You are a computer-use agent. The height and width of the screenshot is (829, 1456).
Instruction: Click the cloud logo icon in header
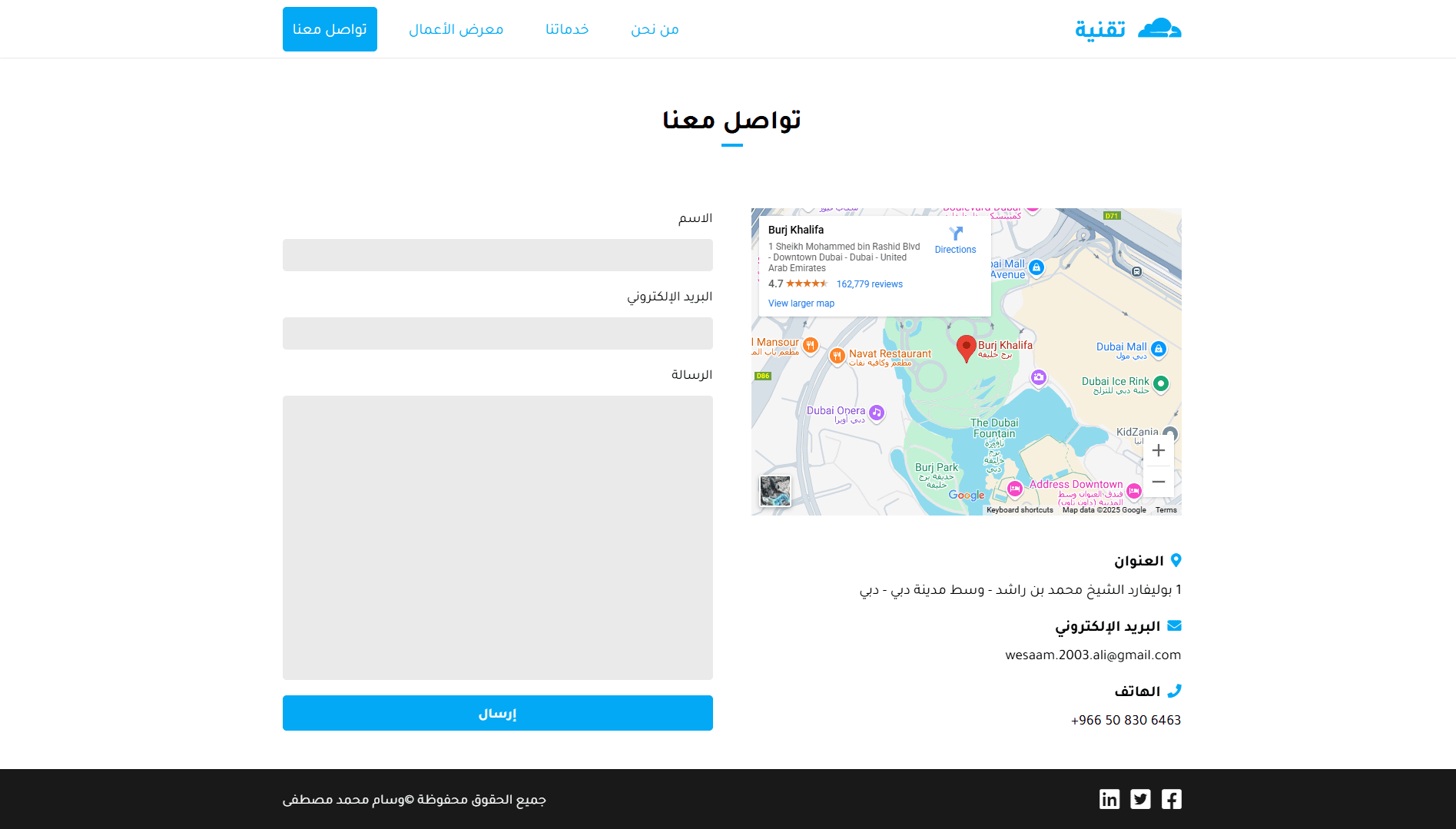(1159, 28)
